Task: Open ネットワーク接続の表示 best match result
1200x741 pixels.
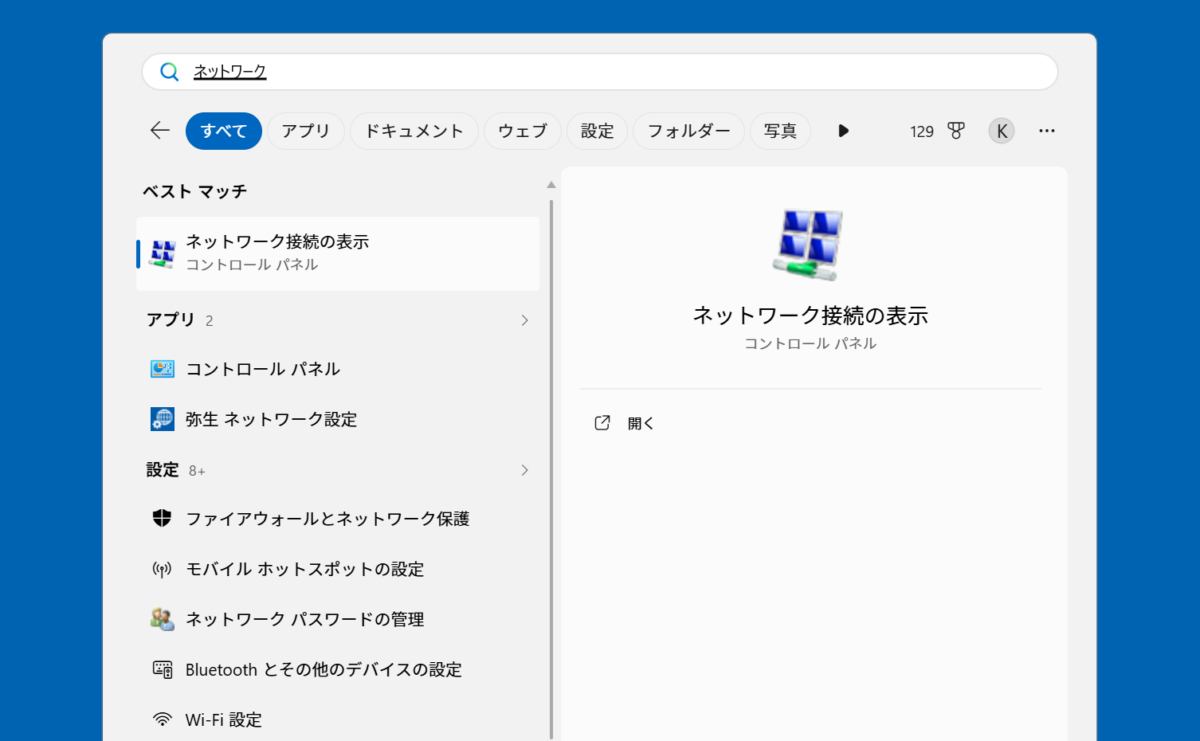Action: (338, 253)
